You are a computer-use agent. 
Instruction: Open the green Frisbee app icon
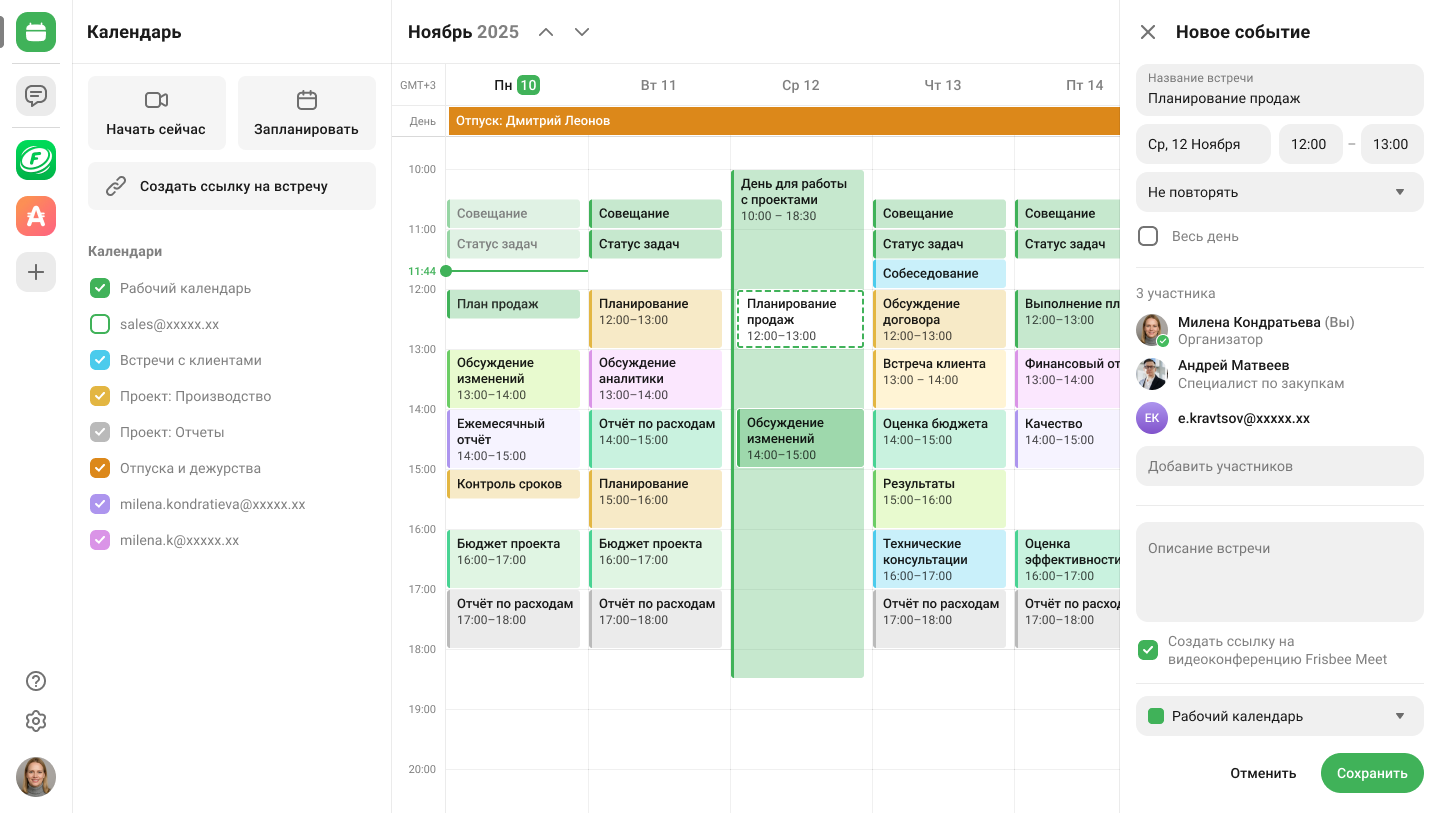tap(36, 160)
